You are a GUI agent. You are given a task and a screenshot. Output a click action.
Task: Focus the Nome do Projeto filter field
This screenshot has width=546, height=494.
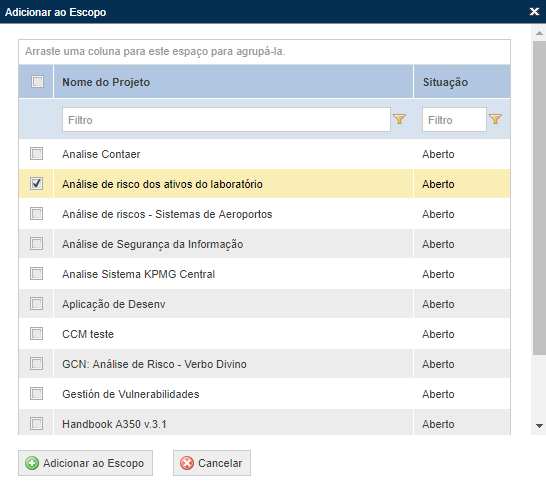(x=226, y=120)
